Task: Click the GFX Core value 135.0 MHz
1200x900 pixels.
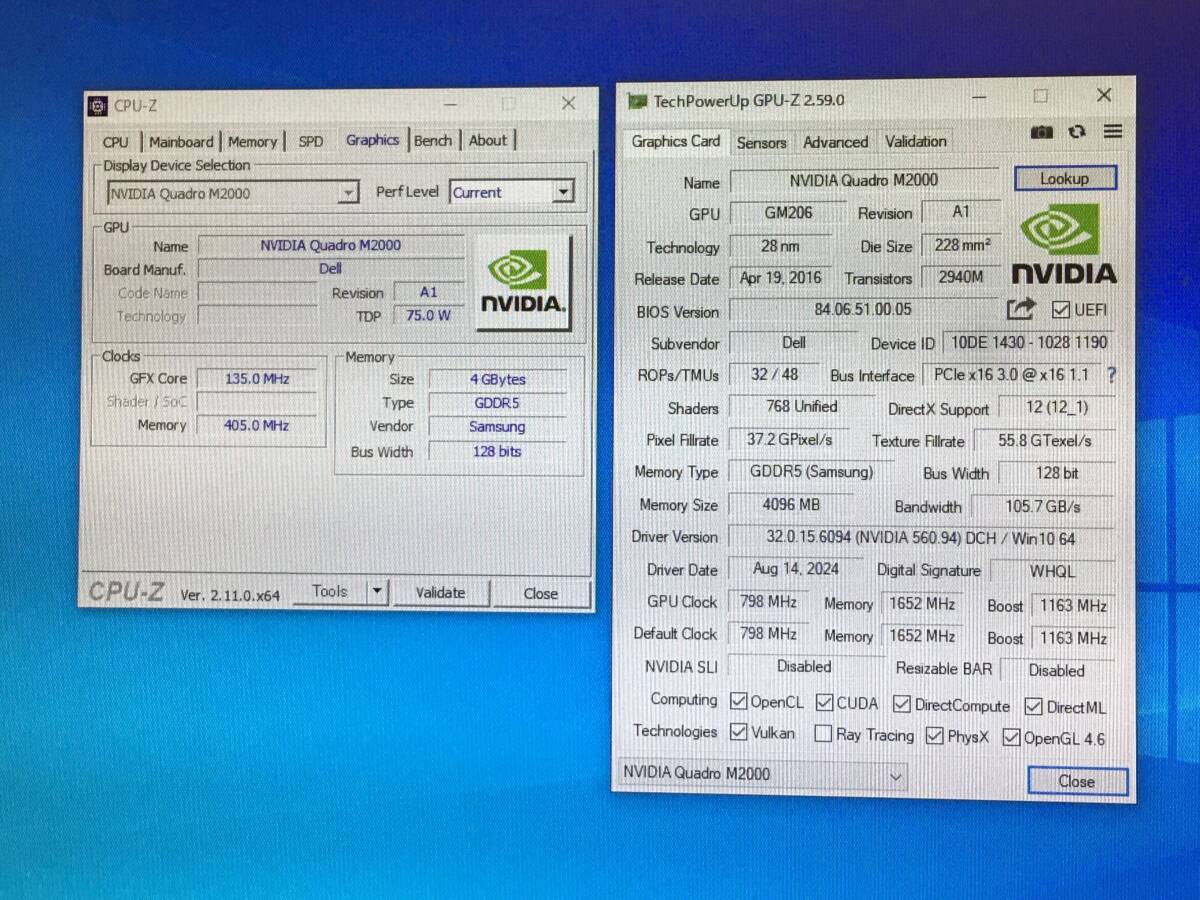Action: coord(256,379)
